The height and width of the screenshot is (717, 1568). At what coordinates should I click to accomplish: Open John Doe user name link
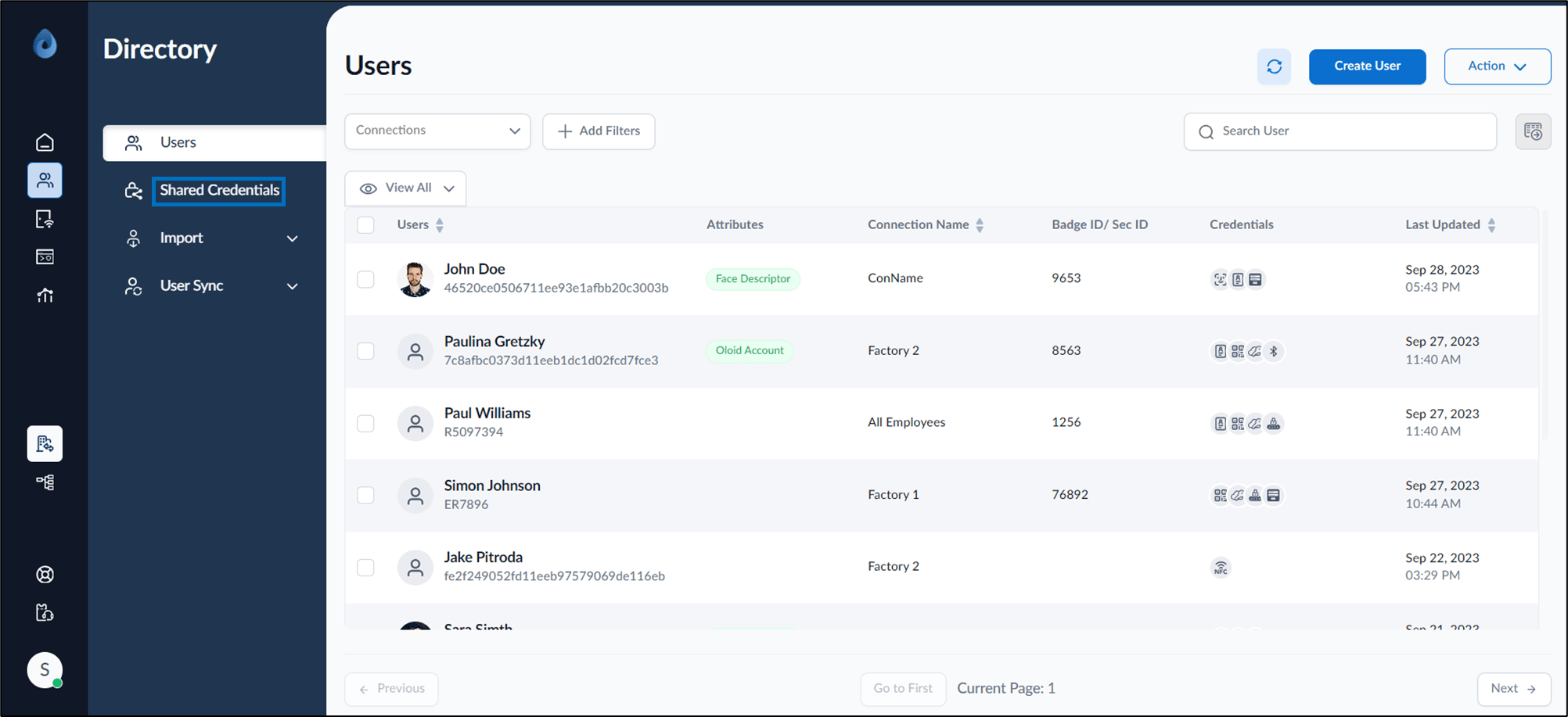[x=474, y=269]
